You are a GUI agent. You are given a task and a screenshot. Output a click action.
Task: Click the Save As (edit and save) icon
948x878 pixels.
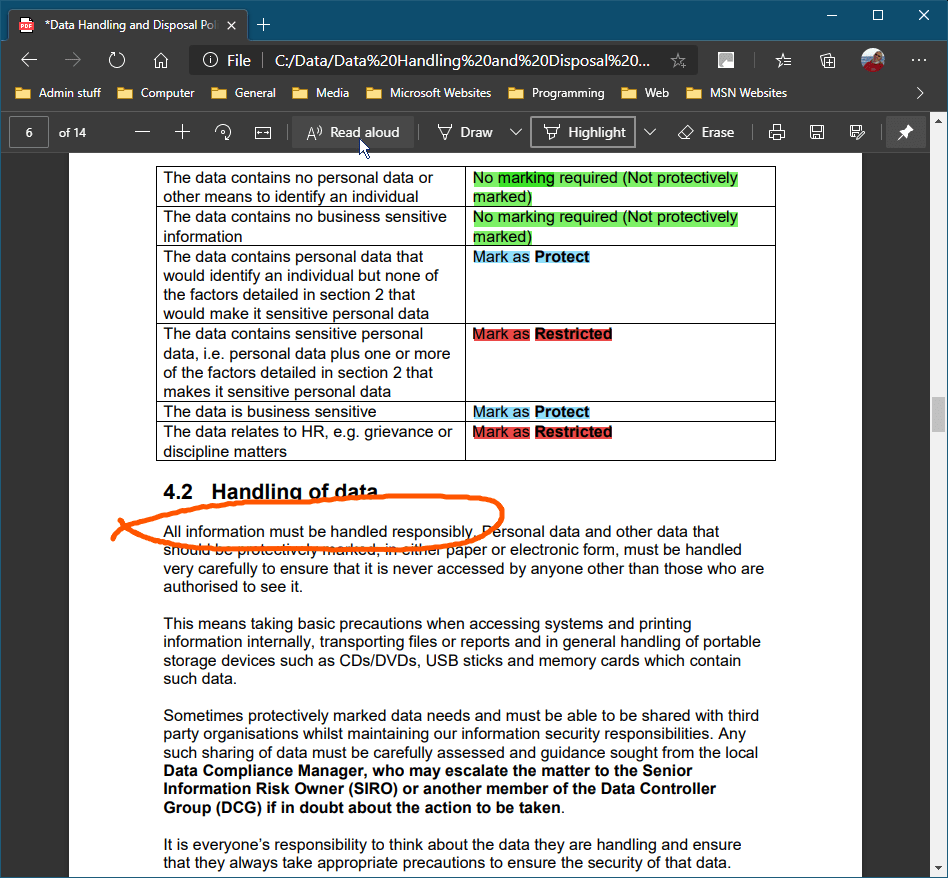coord(855,131)
